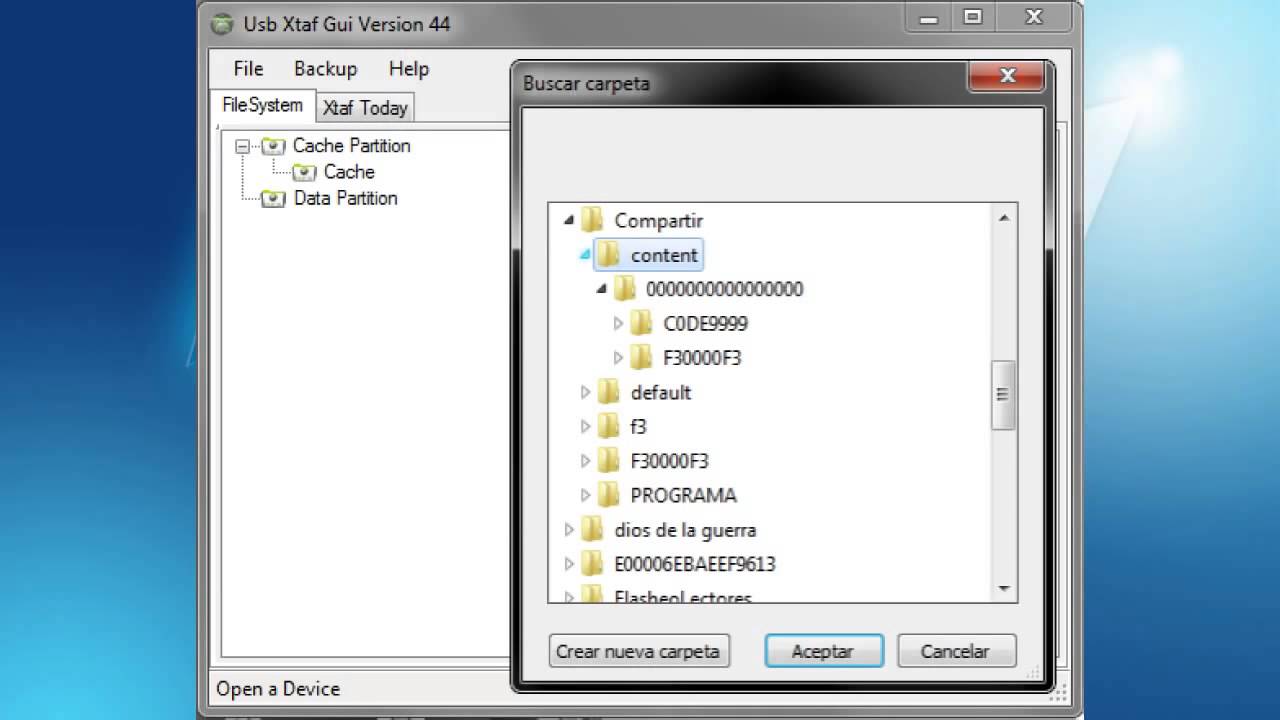Screen dimensions: 1280x720
Task: Click the Cache drive icon in tree
Action: tap(304, 172)
